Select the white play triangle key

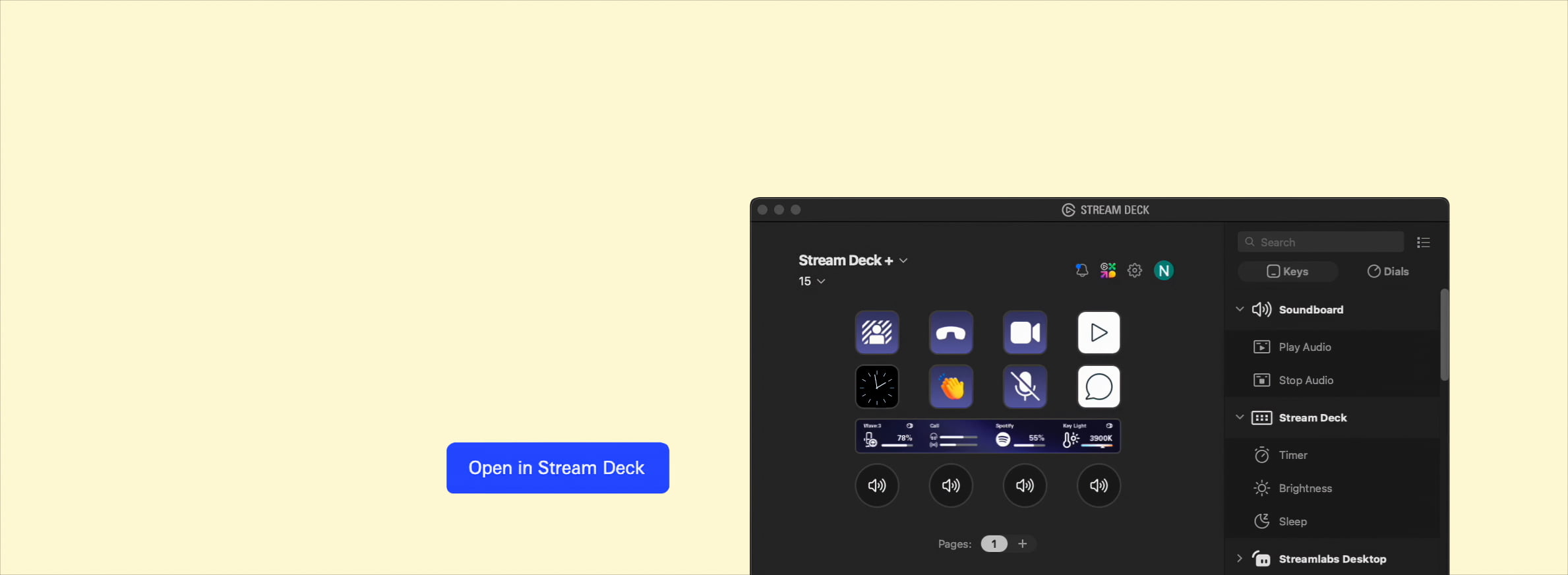tap(1099, 332)
